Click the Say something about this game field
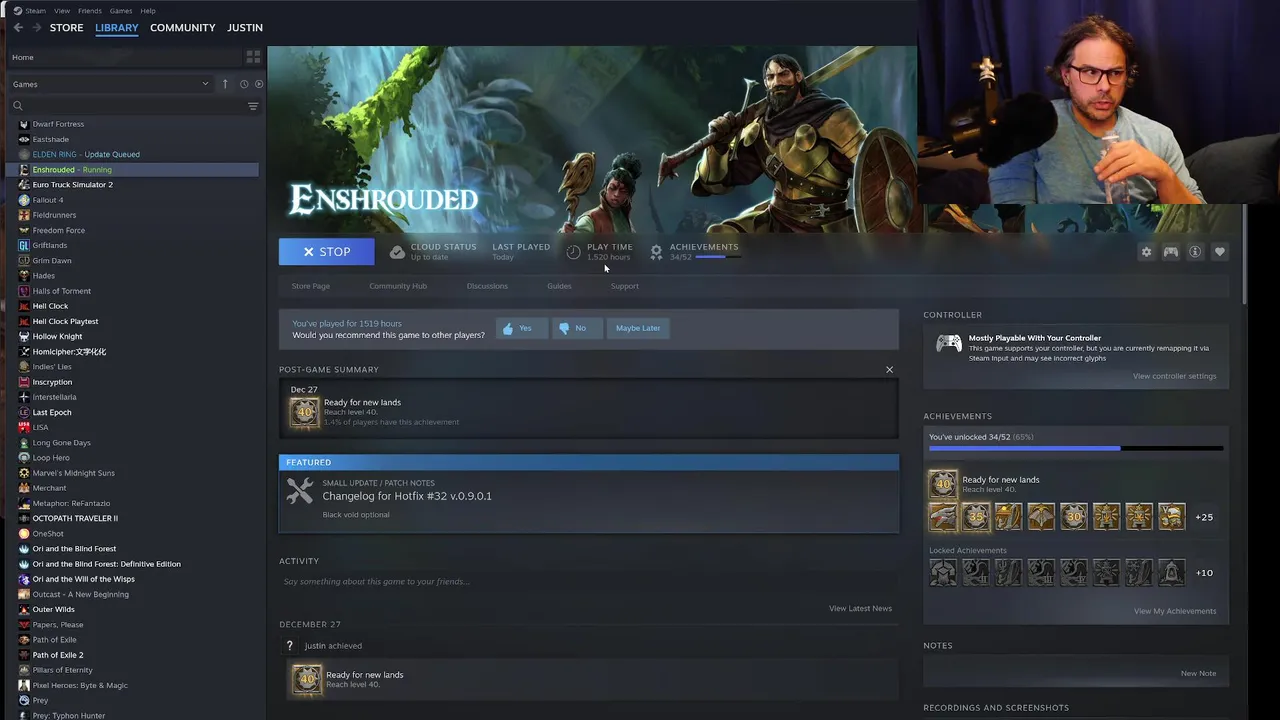Screen dimensions: 1280x720 [x=589, y=581]
